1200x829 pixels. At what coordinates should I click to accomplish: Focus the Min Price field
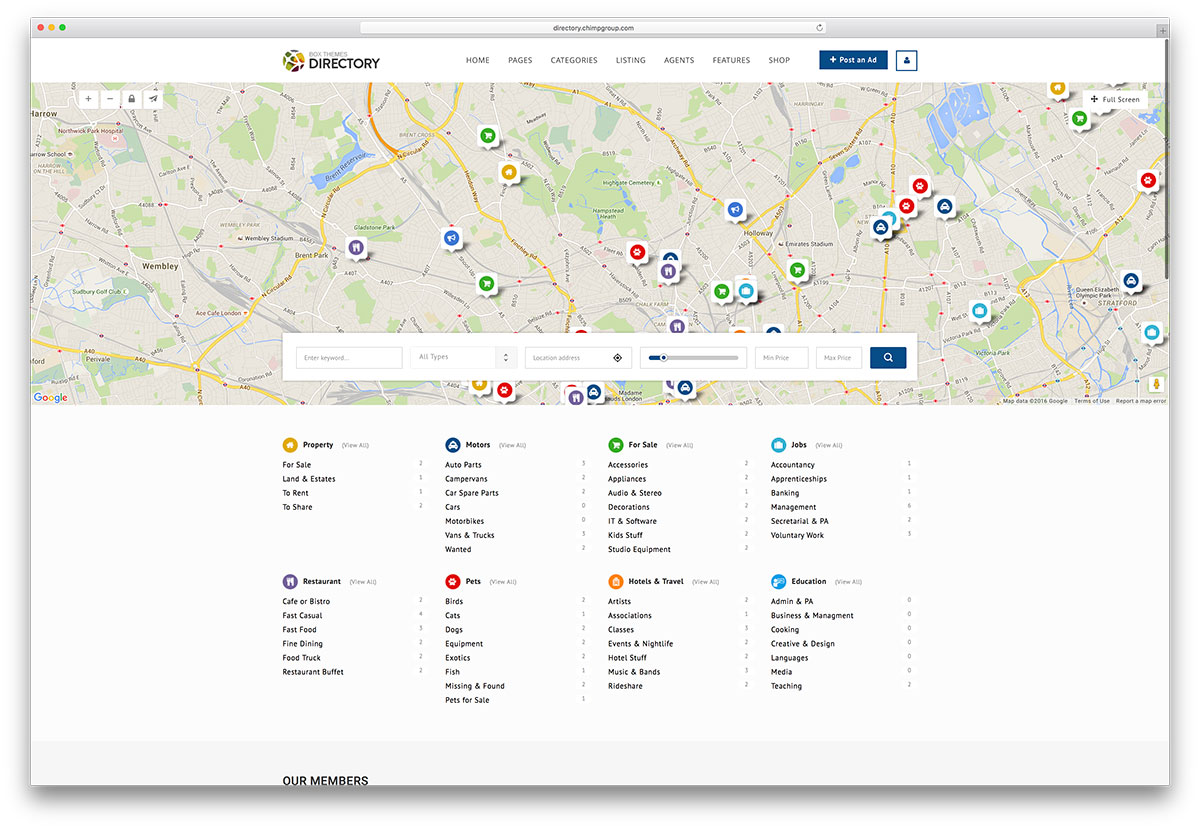pyautogui.click(x=781, y=358)
